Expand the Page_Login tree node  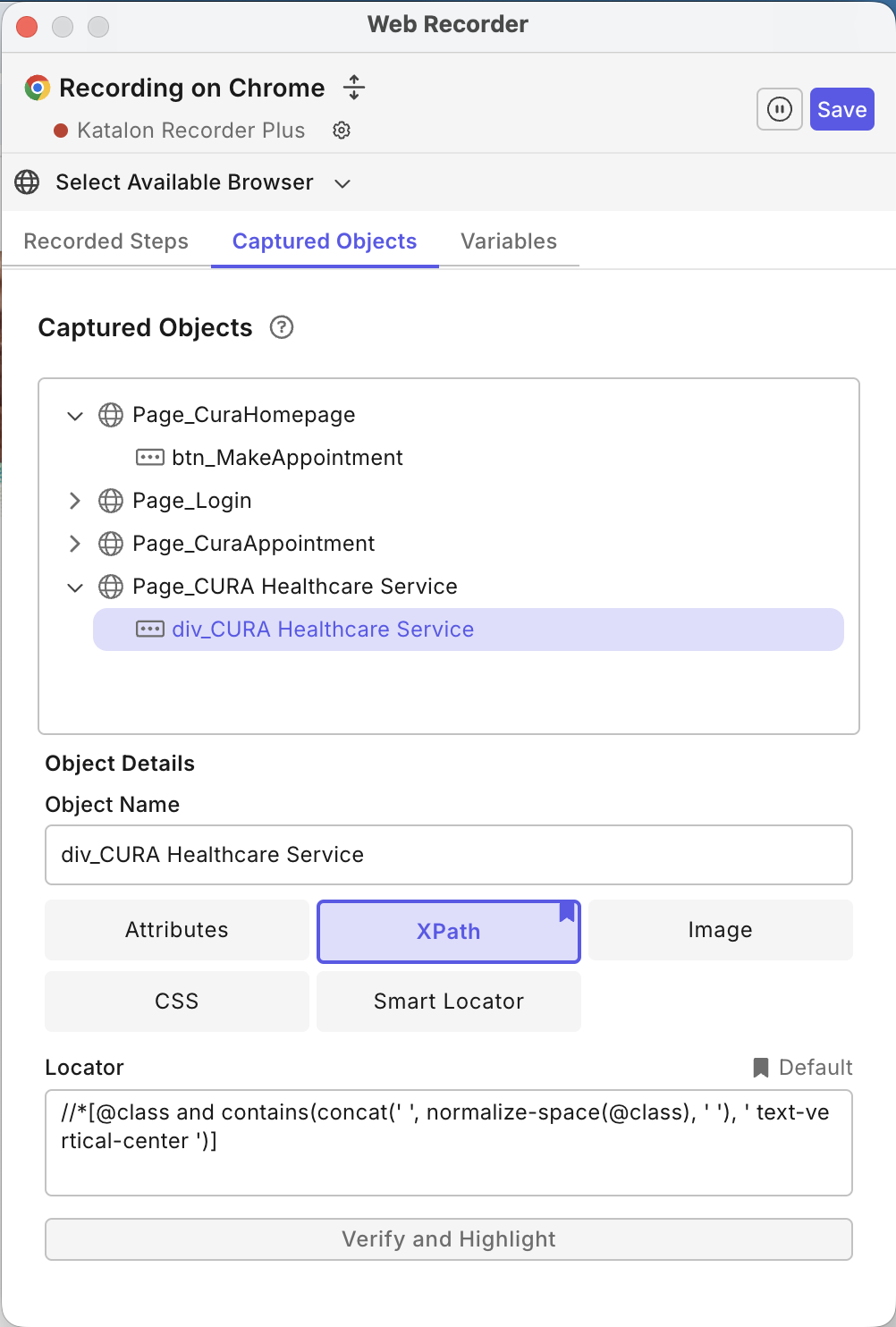pos(75,501)
